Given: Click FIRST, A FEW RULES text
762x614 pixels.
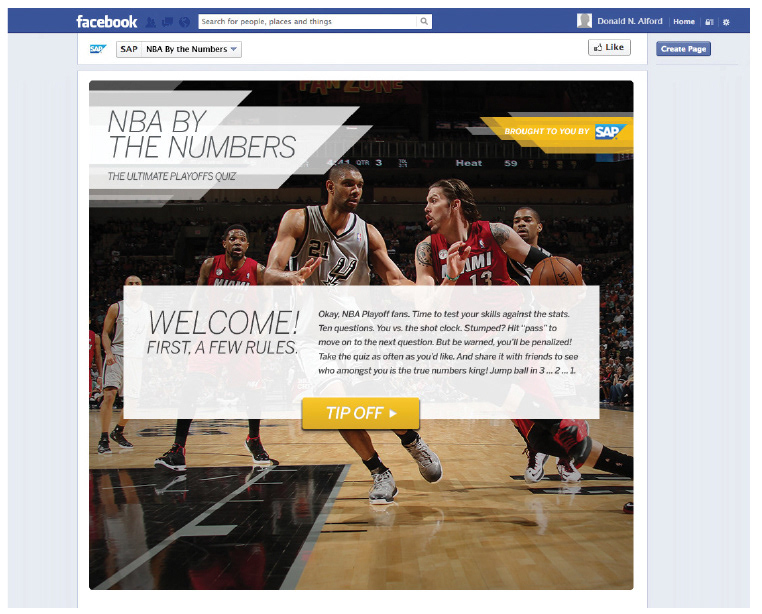Looking at the screenshot, I should (222, 347).
